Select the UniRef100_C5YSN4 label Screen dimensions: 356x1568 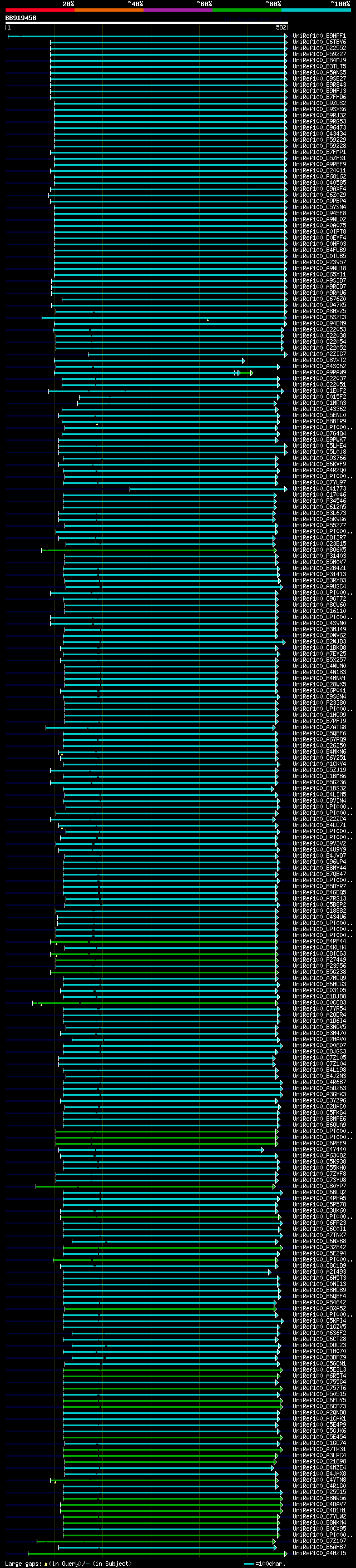319,207
